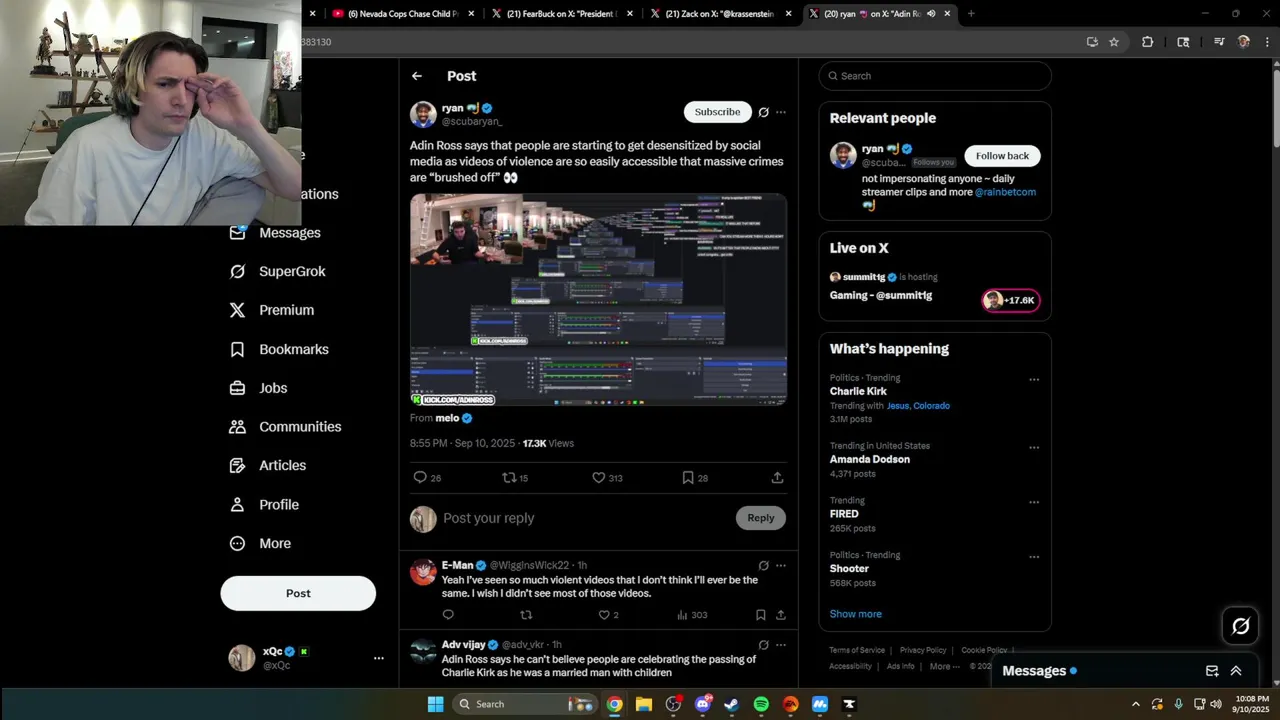This screenshot has width=1280, height=720.
Task: Open options for FIRED trend
Action: [1034, 502]
